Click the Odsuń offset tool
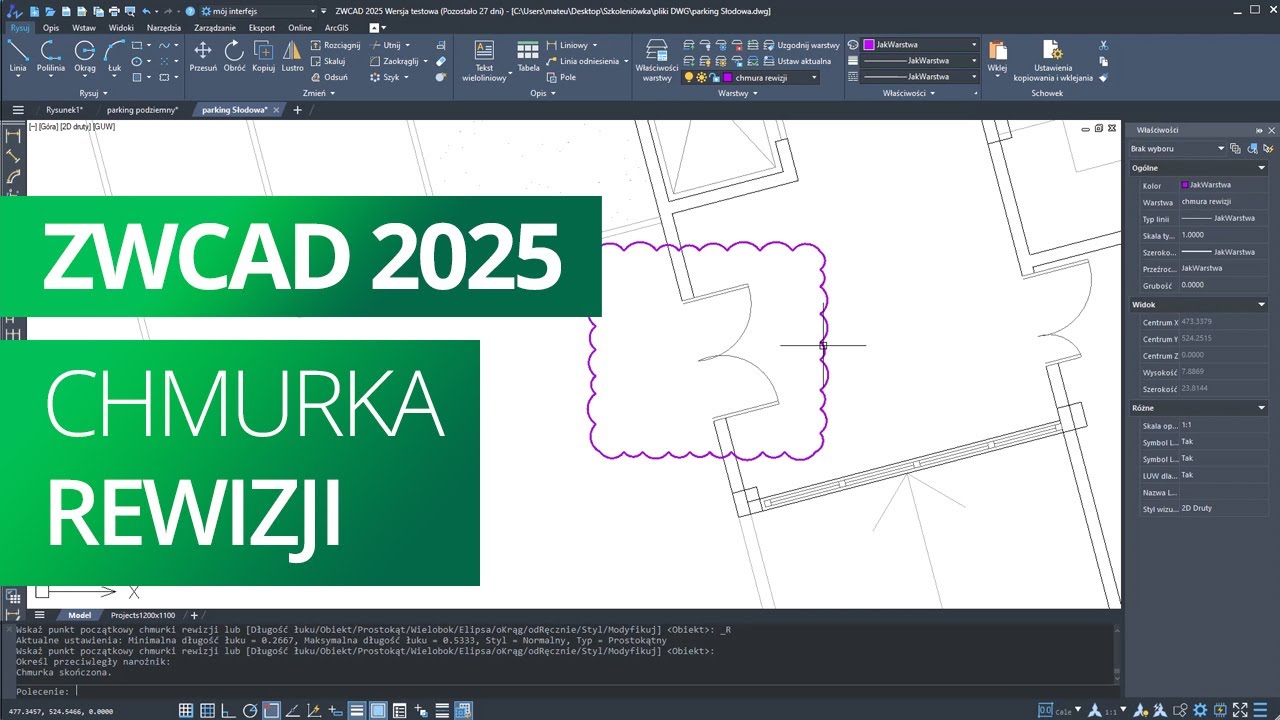 329,77
